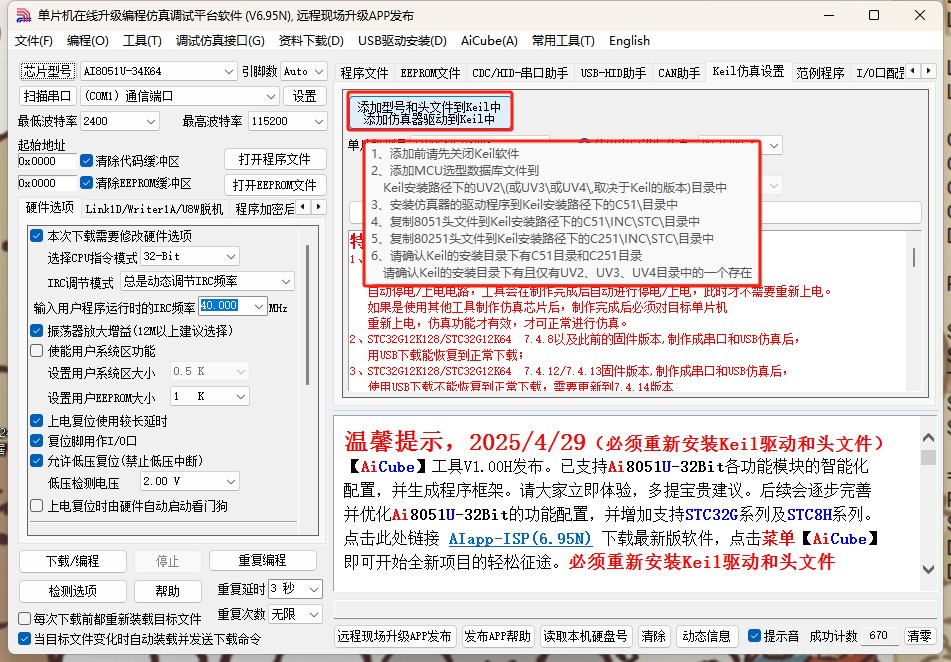Click the STC app logo in title bar

(x=23, y=15)
